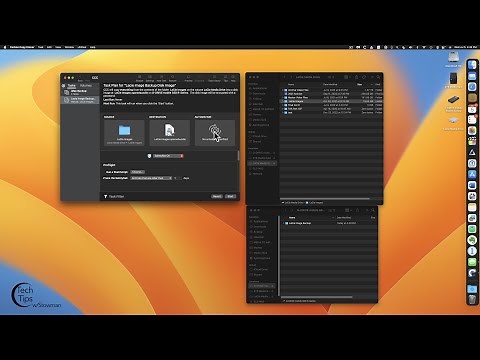480x360 pixels.
Task: Select LaCie Image Backup row in lower Finder
Action: [328, 223]
